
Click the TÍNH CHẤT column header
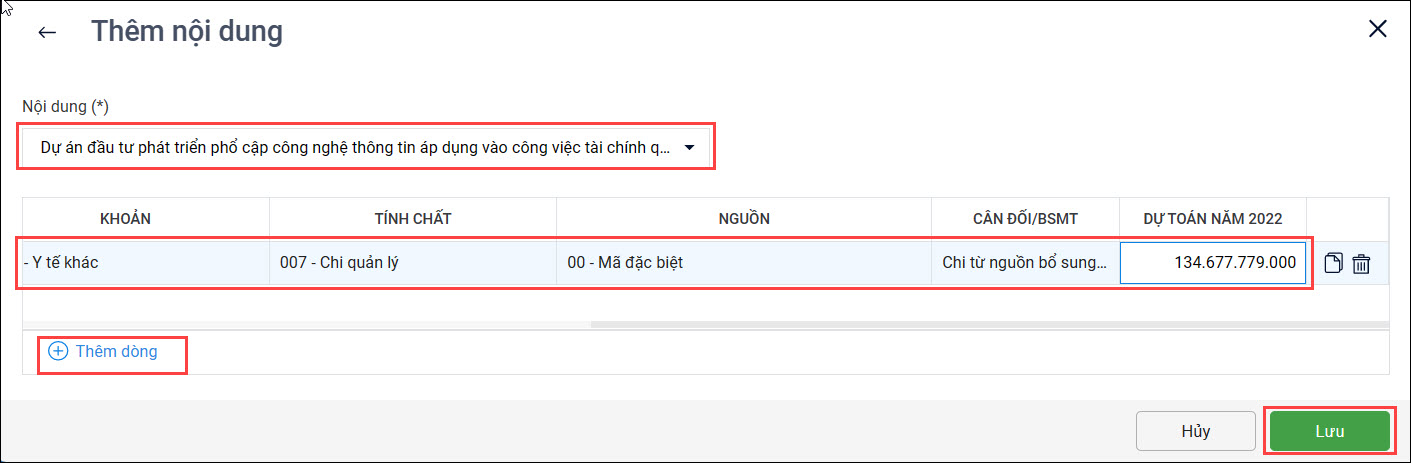click(x=412, y=219)
